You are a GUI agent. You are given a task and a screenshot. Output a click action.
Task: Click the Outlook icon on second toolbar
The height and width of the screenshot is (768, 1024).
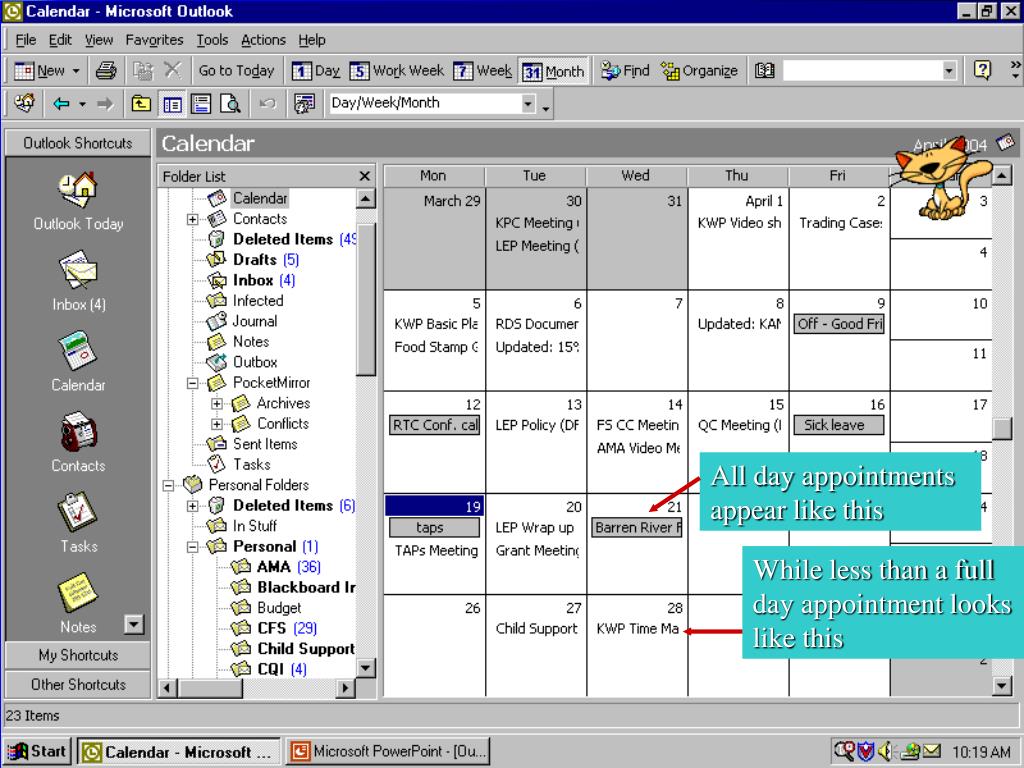tap(25, 103)
